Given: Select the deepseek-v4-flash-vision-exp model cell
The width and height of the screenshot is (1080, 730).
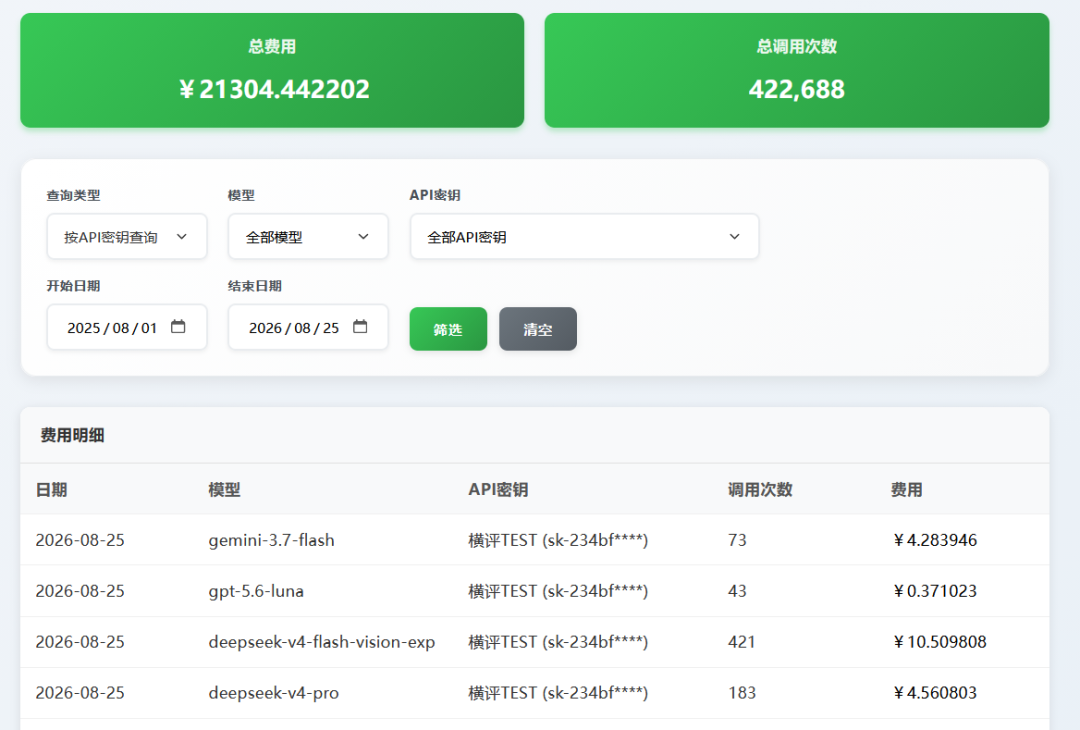Looking at the screenshot, I should tap(322, 643).
